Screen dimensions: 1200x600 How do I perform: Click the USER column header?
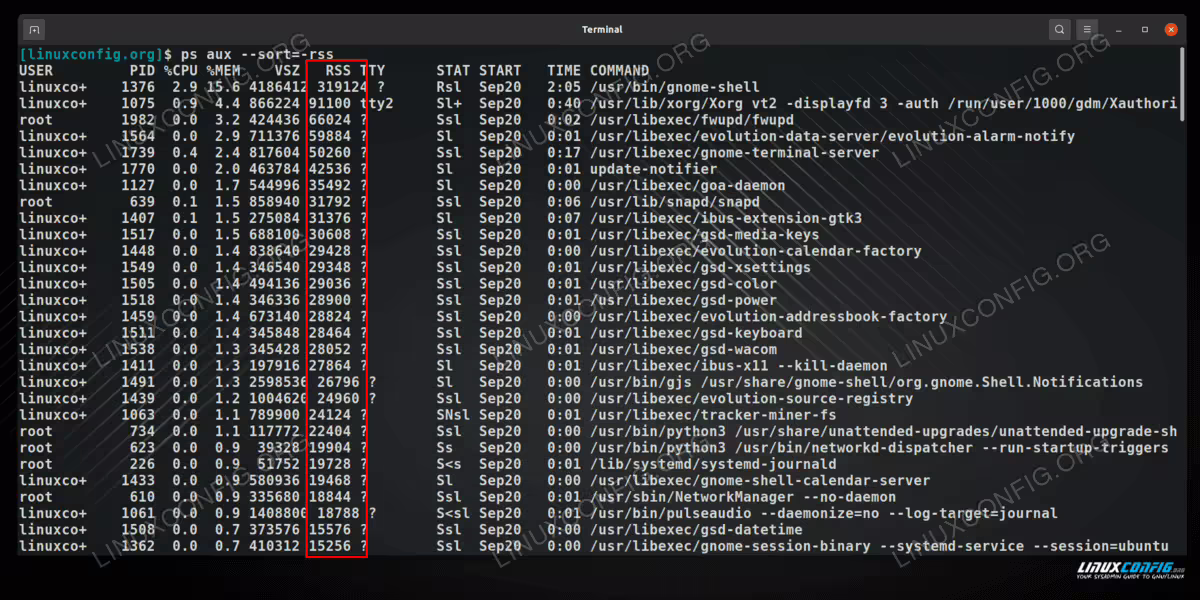(x=36, y=71)
